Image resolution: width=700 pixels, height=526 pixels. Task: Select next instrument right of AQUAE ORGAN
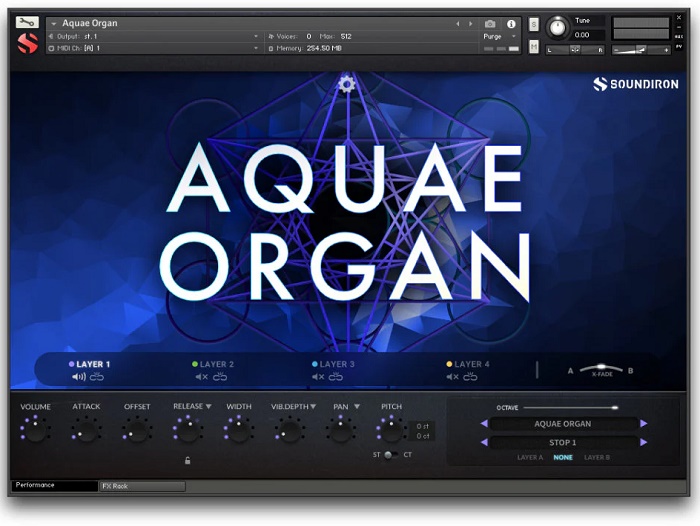pyautogui.click(x=643, y=423)
